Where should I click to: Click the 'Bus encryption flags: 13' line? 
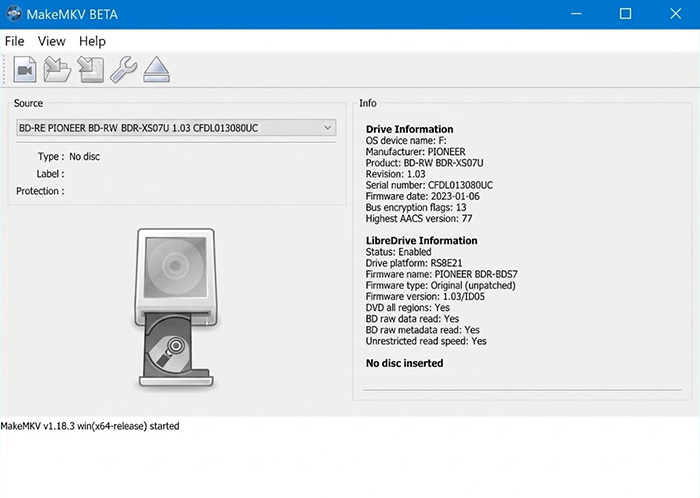(x=416, y=207)
